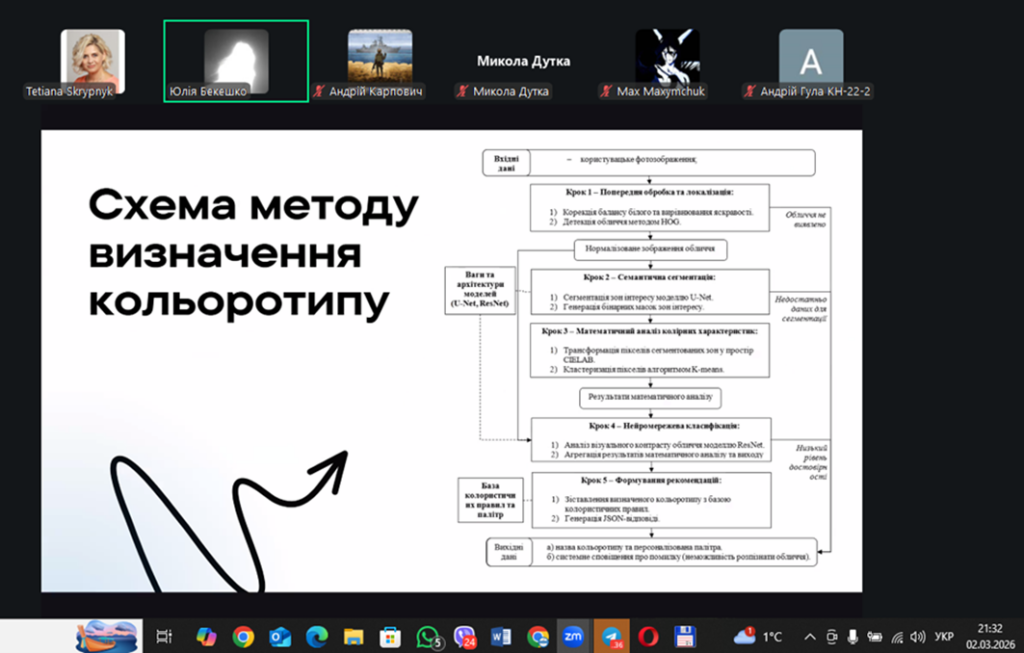Open File Explorer from taskbar
The image size is (1024, 653).
354,636
